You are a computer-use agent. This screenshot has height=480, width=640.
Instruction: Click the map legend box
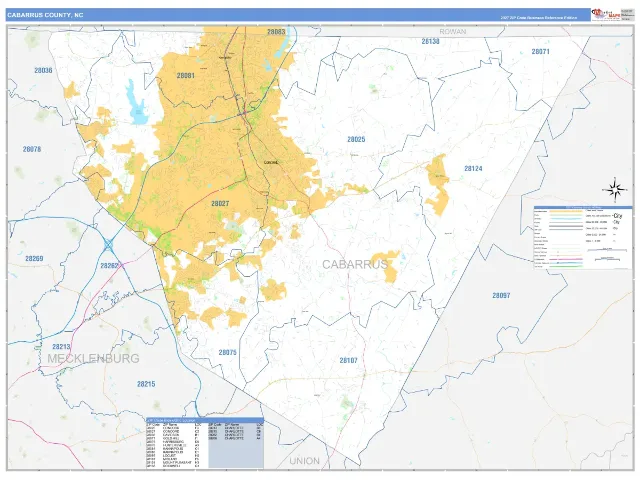583,237
